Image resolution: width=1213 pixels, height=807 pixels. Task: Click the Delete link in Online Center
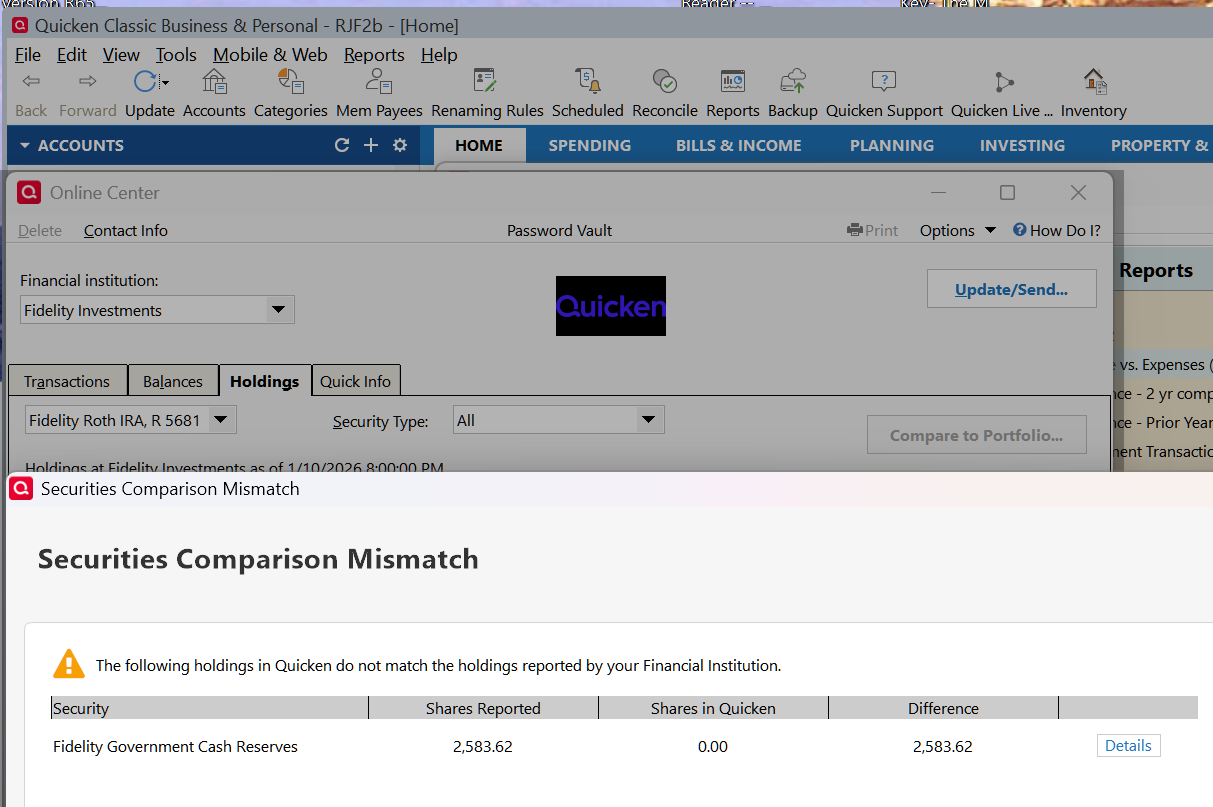click(40, 230)
